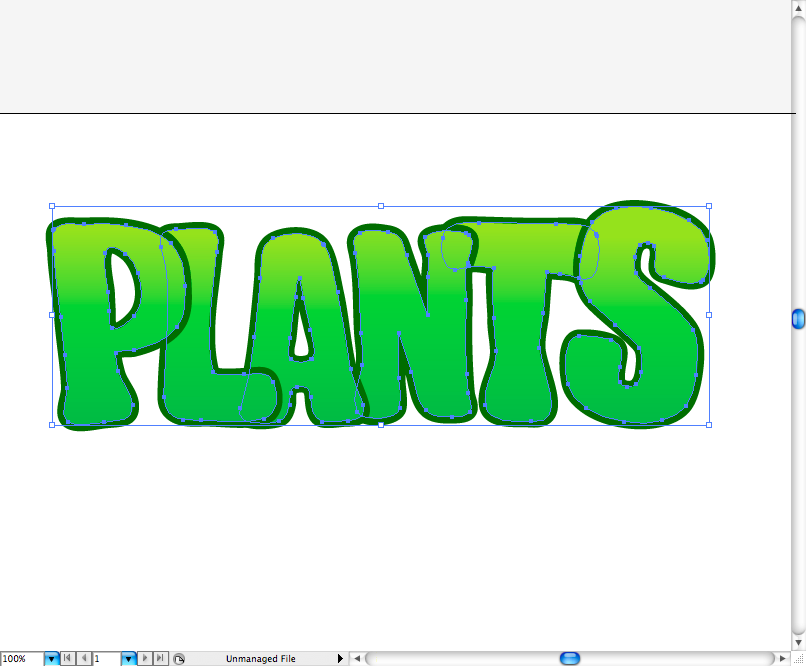Click the horizontal scrollbar right arrow

point(782,658)
